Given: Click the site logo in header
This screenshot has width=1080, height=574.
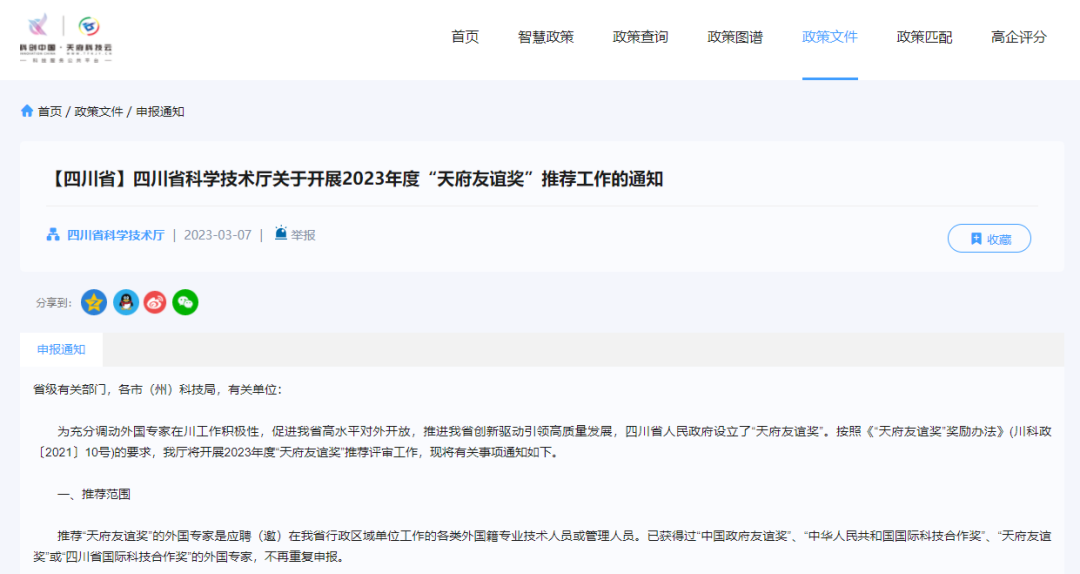Looking at the screenshot, I should [66, 38].
